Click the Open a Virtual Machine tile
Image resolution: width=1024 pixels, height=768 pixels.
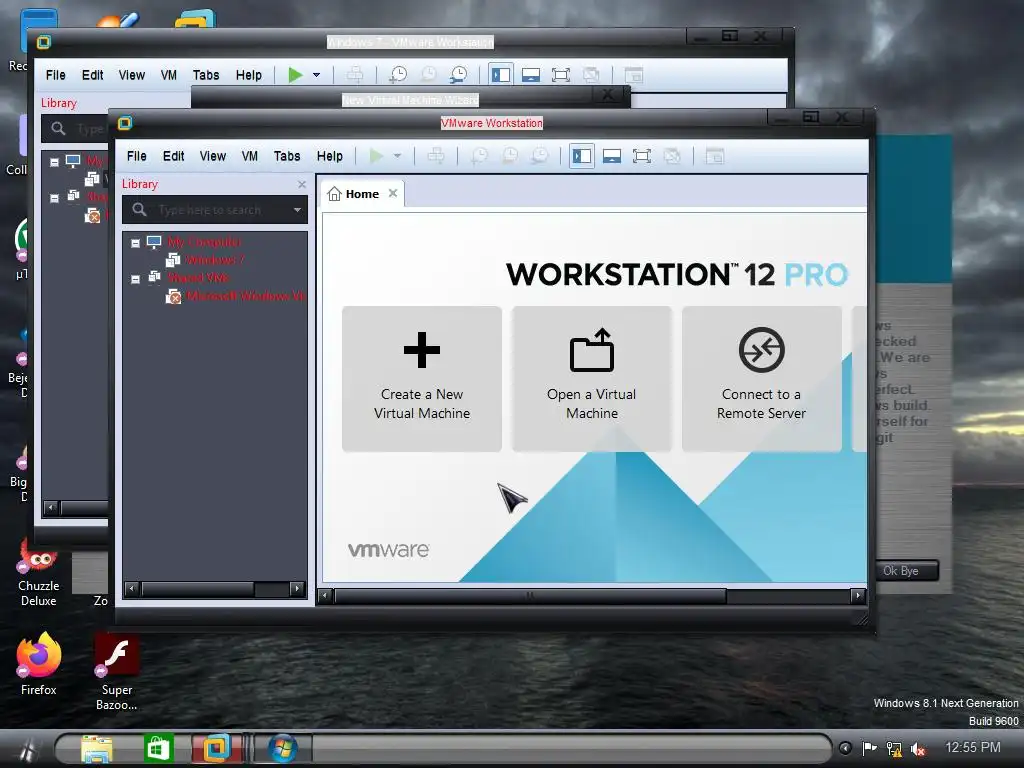pyautogui.click(x=592, y=379)
